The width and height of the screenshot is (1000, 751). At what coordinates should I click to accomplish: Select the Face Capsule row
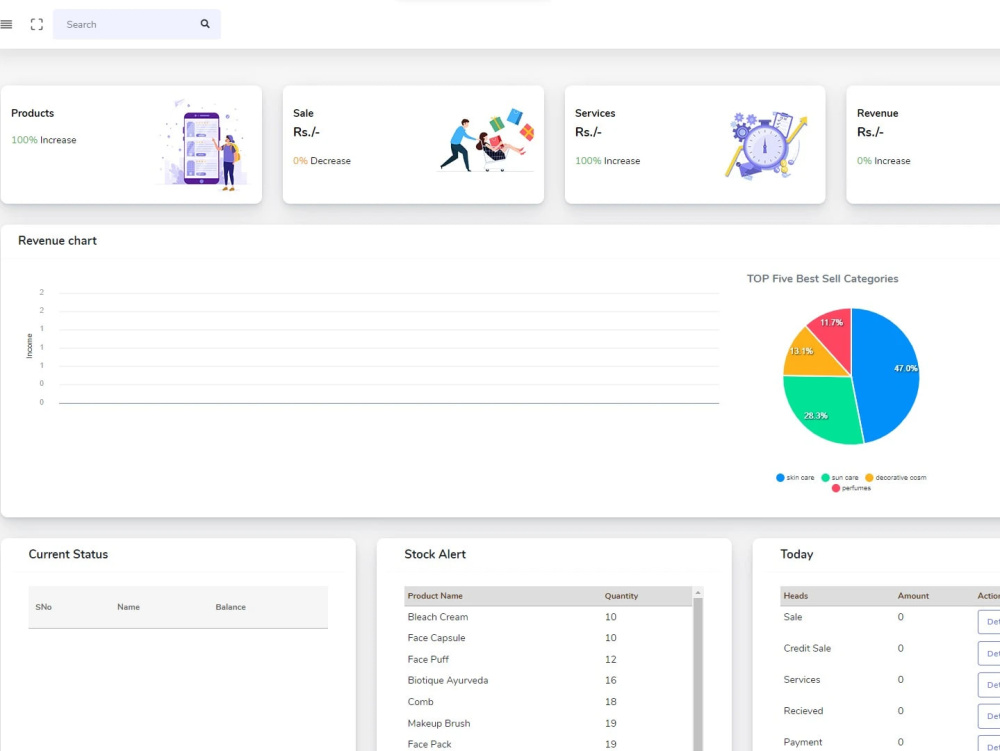(548, 638)
